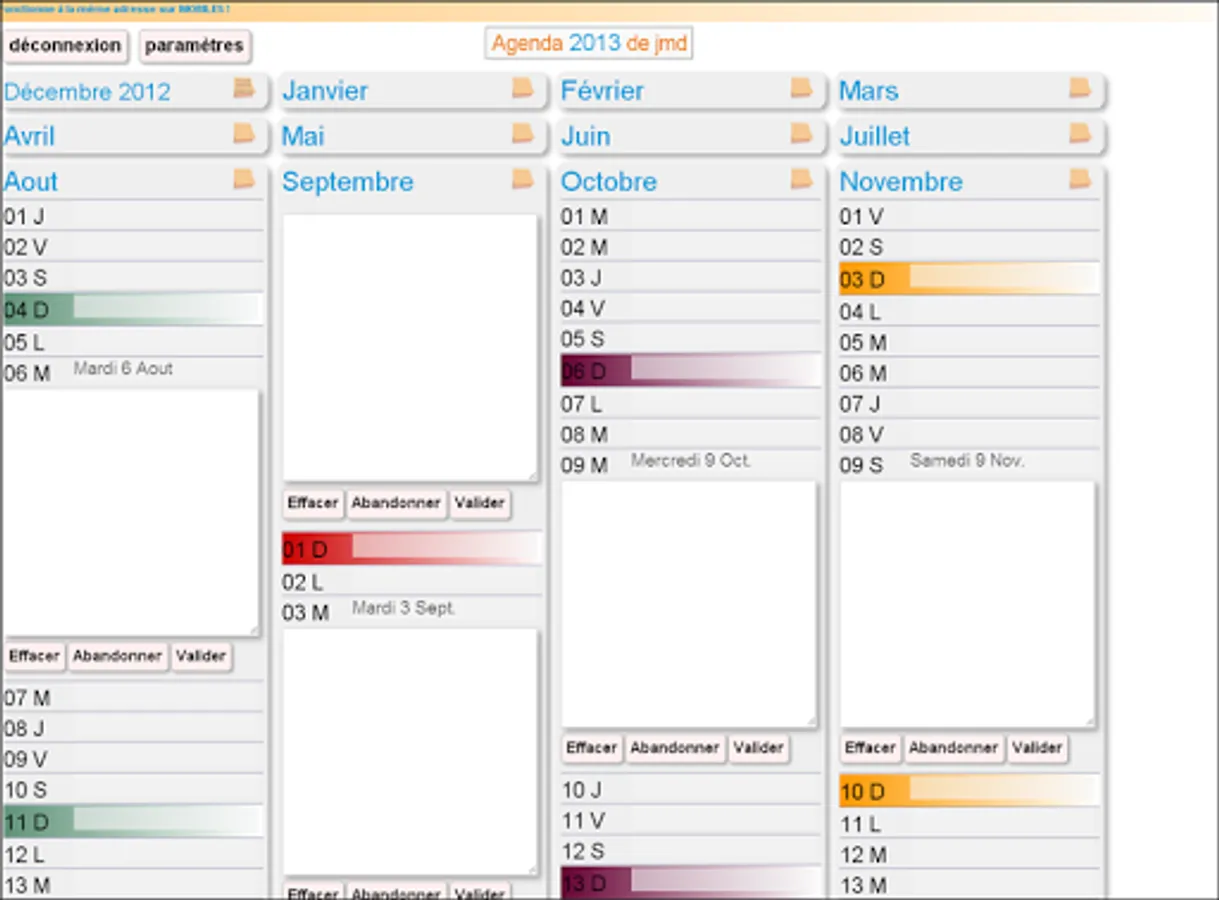Expand the Juin month header
1219x900 pixels.
click(585, 136)
